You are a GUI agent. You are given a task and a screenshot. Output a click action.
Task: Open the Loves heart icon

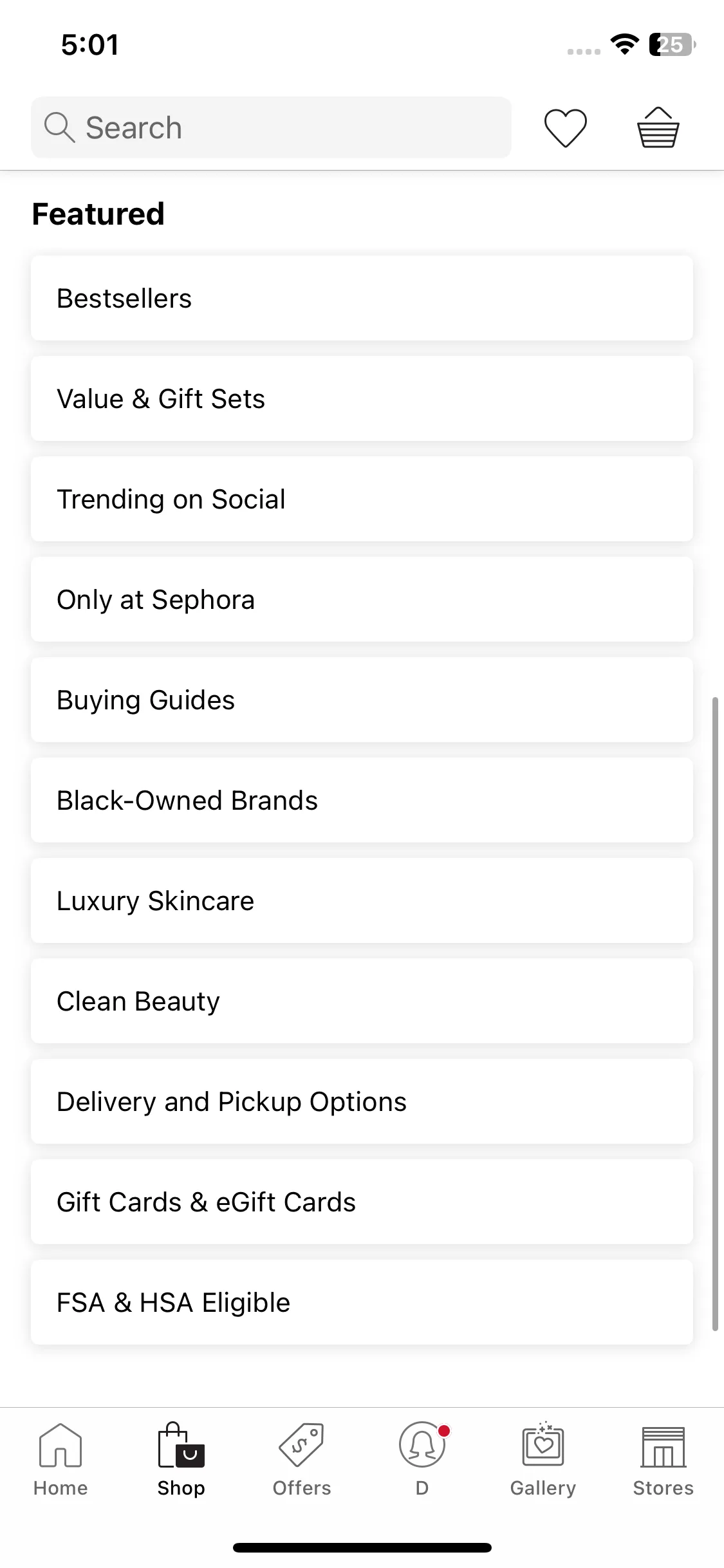[x=566, y=128]
